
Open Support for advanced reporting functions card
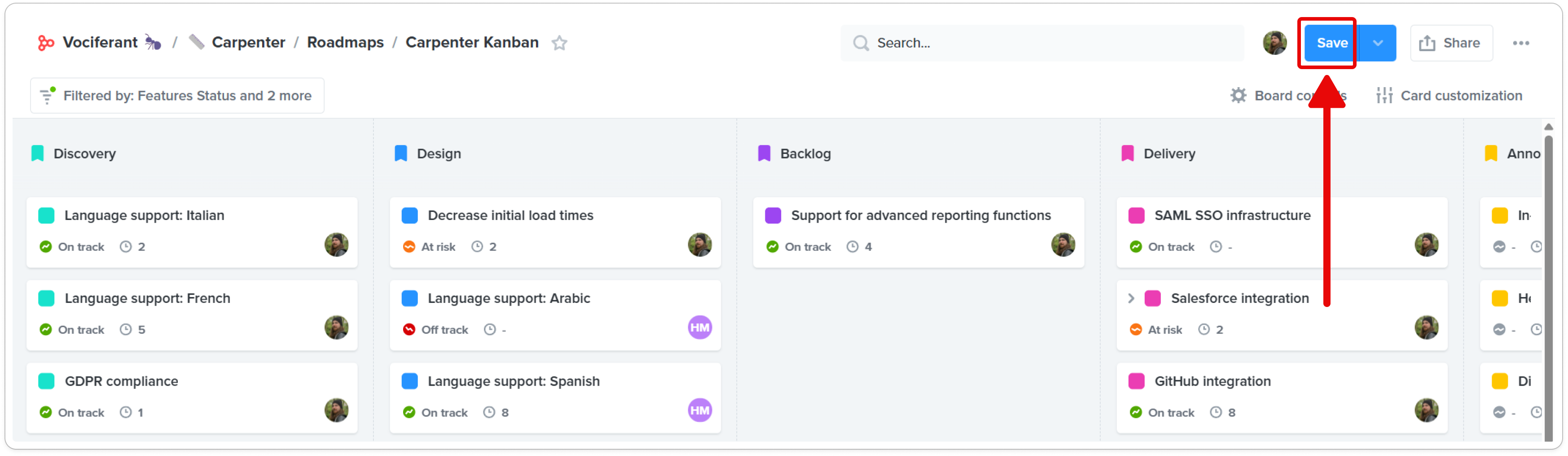(x=918, y=232)
